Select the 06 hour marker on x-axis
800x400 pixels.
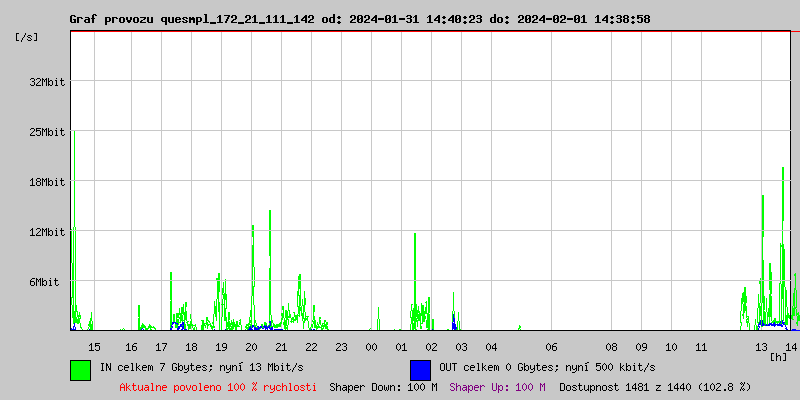(551, 347)
